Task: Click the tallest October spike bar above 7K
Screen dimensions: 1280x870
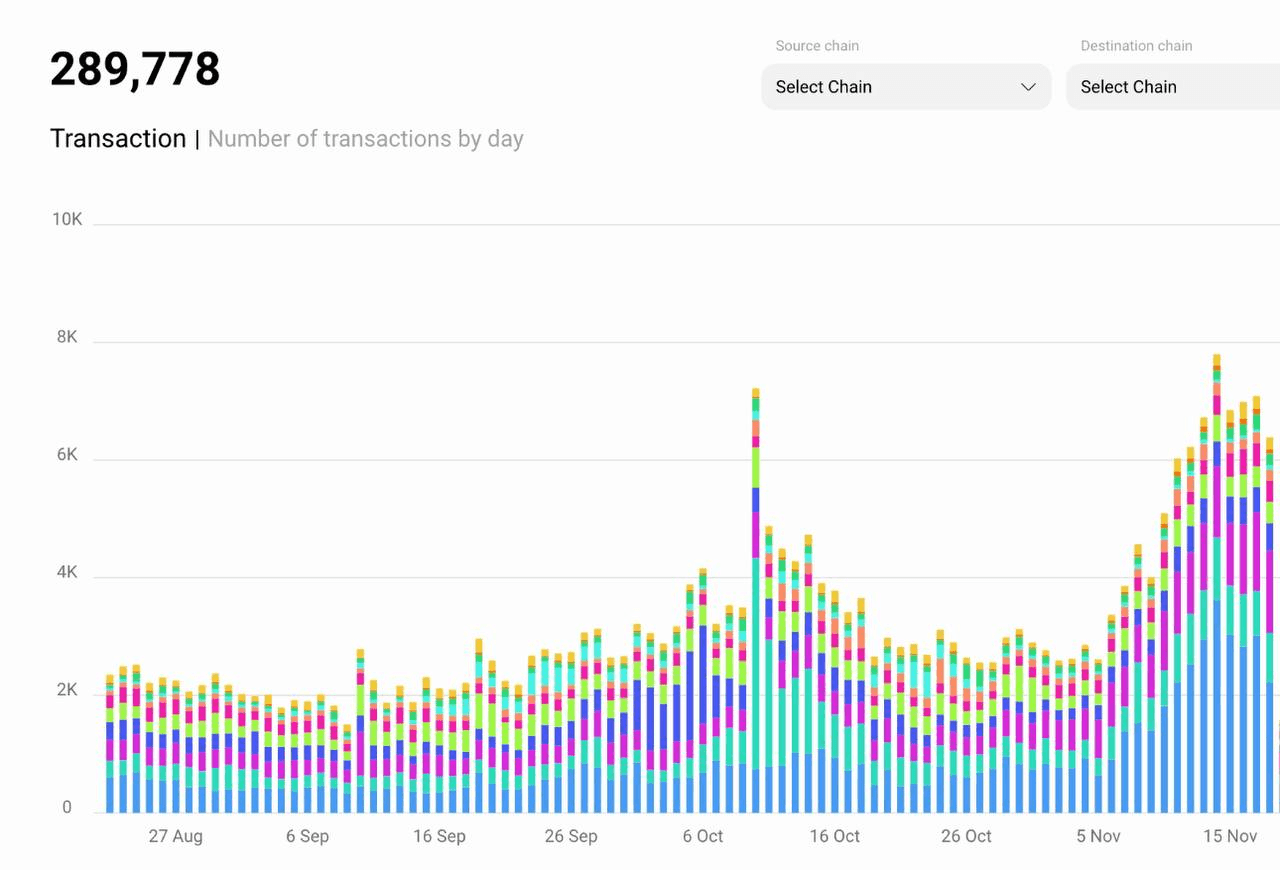Action: coord(756,600)
